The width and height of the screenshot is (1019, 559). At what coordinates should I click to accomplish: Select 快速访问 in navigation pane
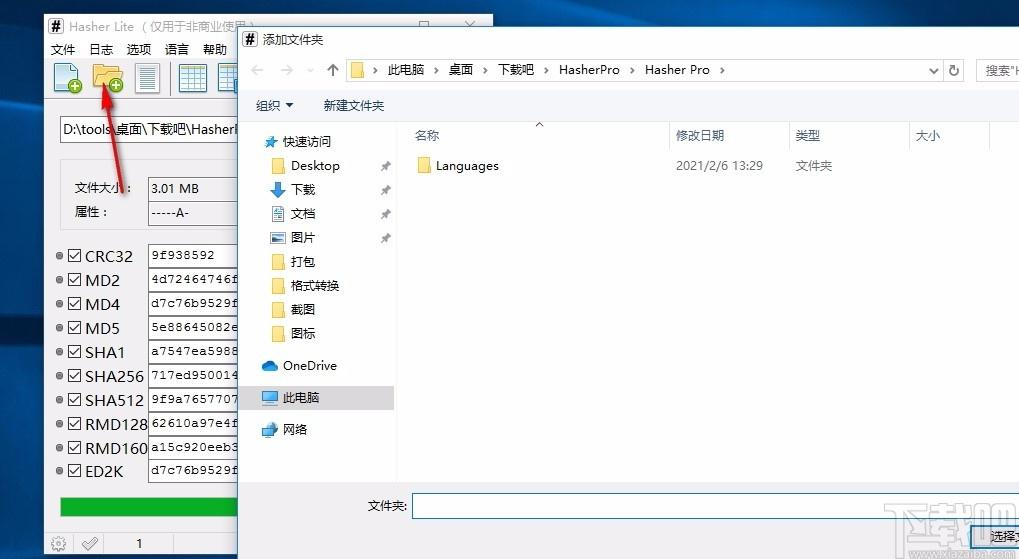point(306,142)
